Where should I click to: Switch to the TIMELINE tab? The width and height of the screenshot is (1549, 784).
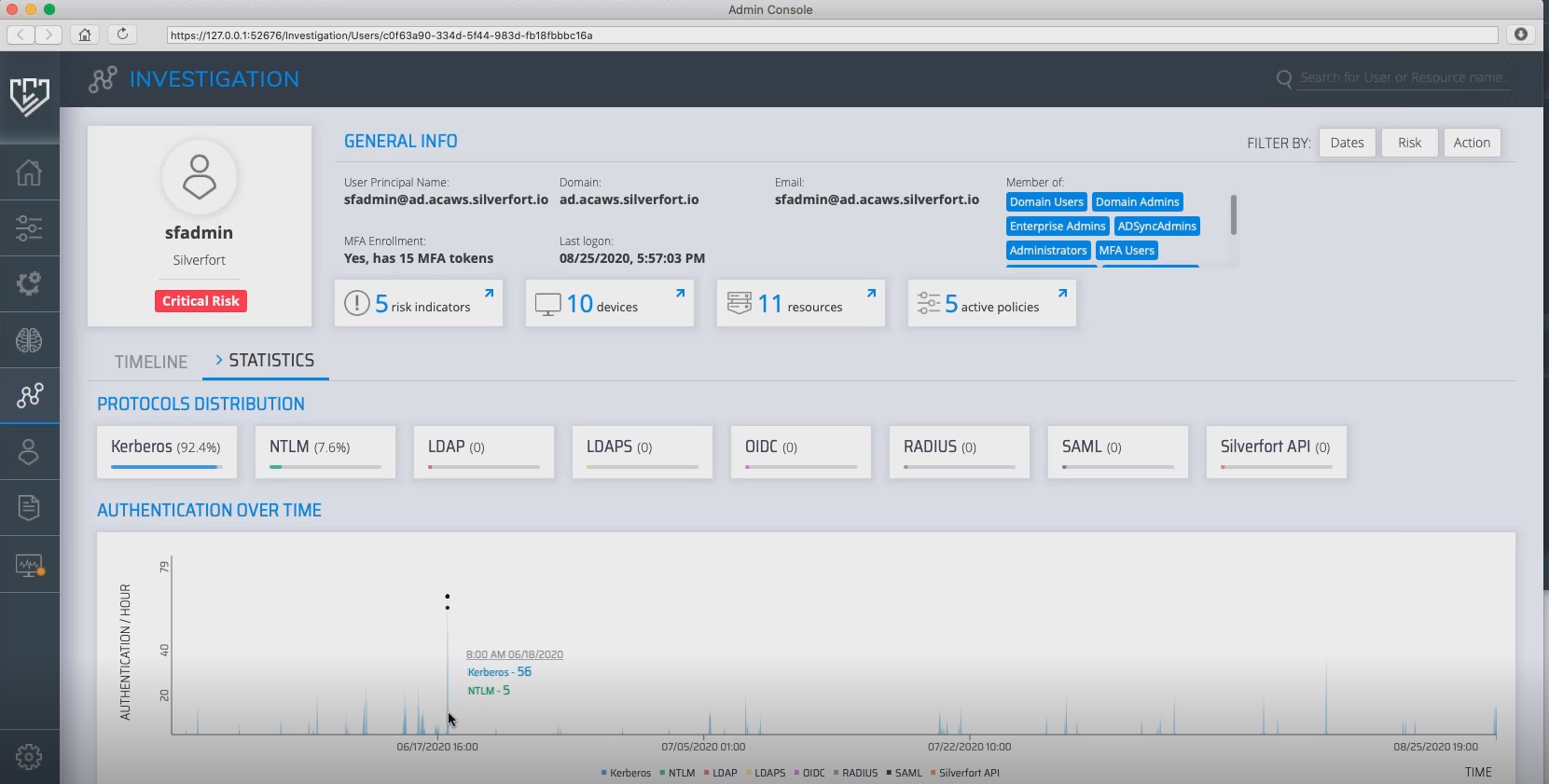tap(151, 362)
